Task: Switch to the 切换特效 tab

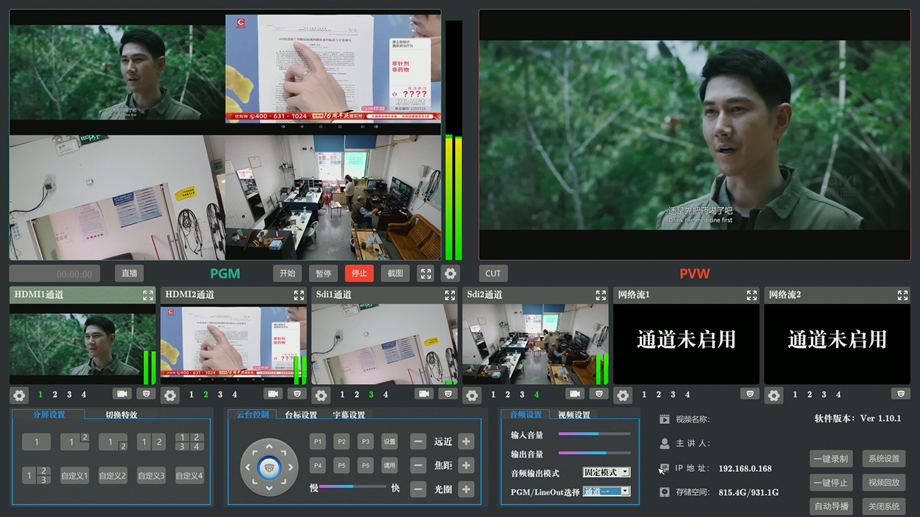Action: click(121, 415)
